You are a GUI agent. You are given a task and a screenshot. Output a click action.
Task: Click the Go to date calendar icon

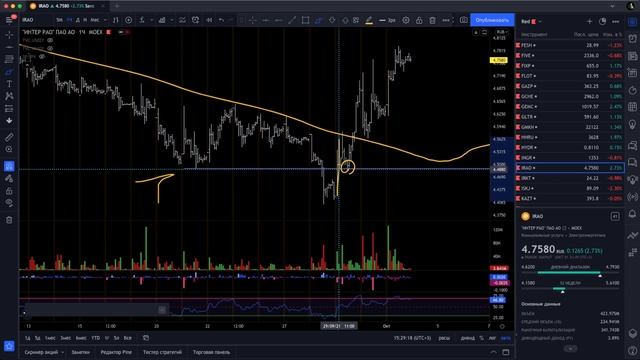[x=146, y=338]
